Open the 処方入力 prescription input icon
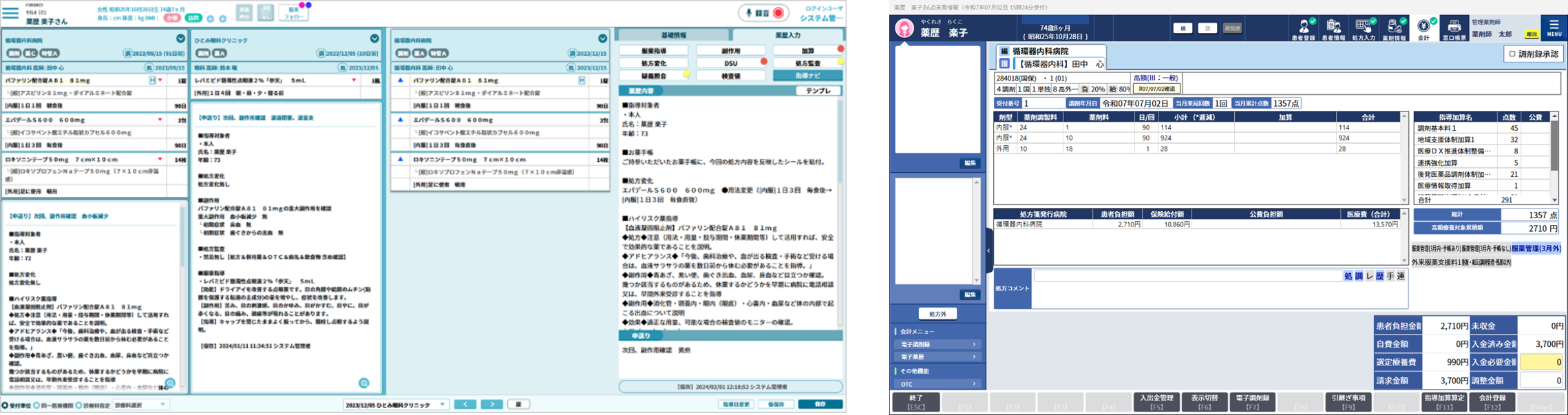Image resolution: width=1568 pixels, height=415 pixels. 1364,29
